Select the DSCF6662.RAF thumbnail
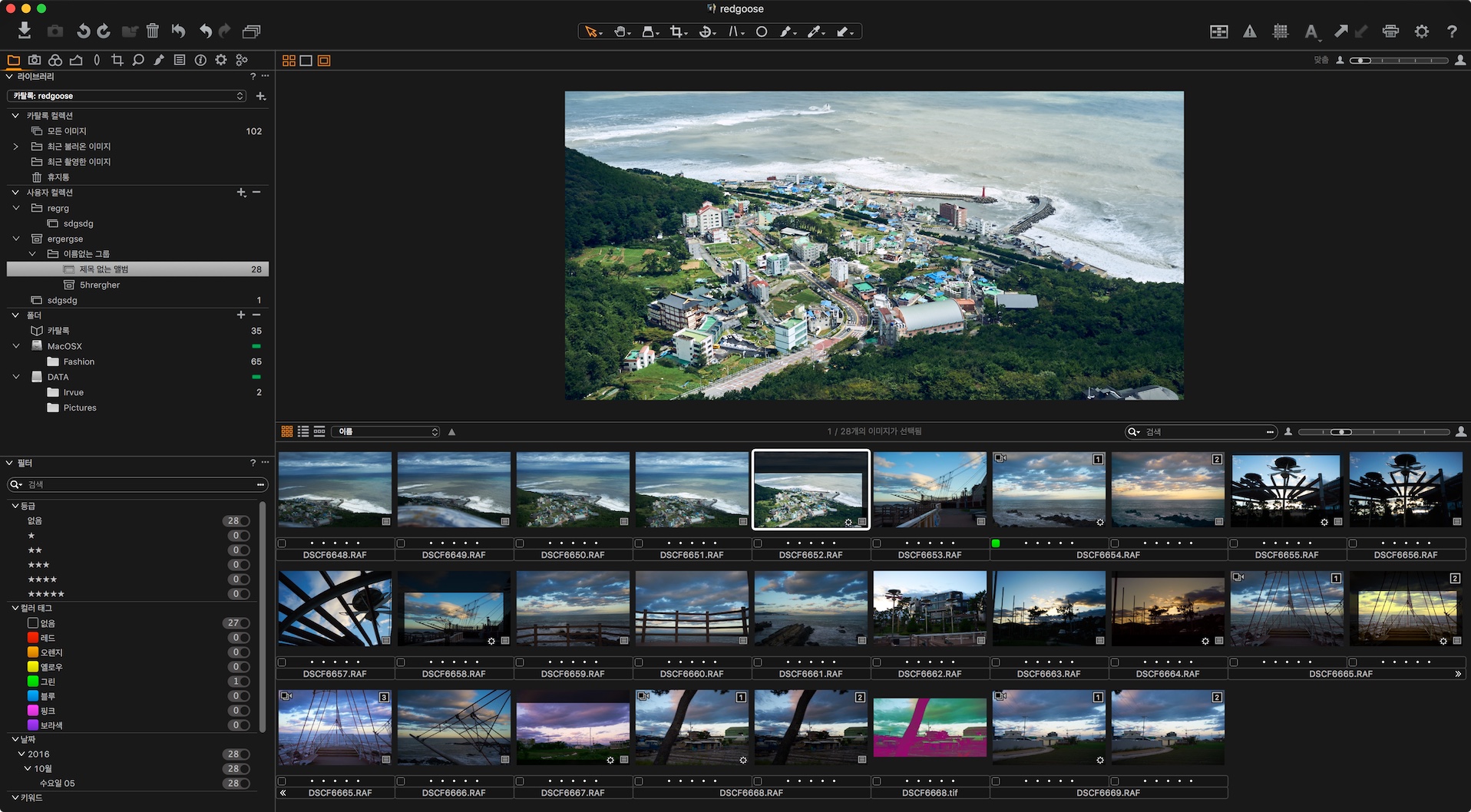Viewport: 1471px width, 812px height. coord(930,608)
